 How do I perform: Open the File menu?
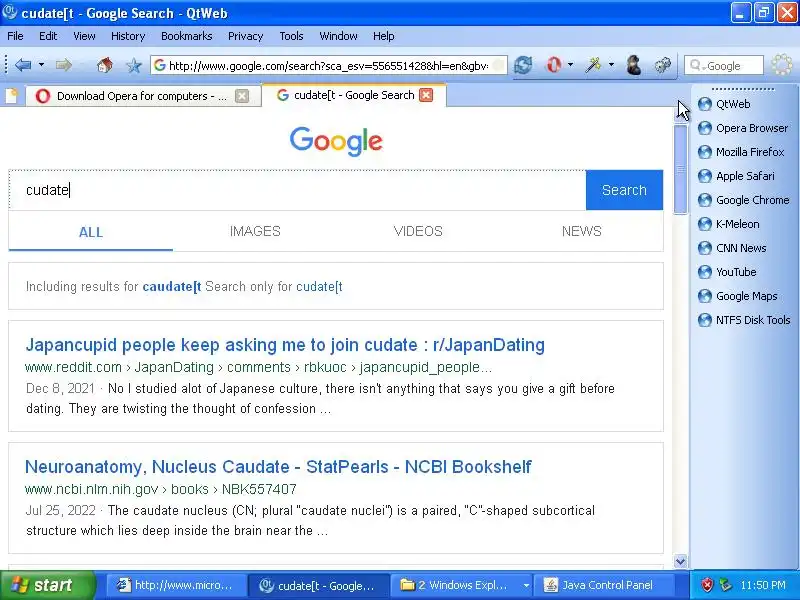click(x=15, y=36)
